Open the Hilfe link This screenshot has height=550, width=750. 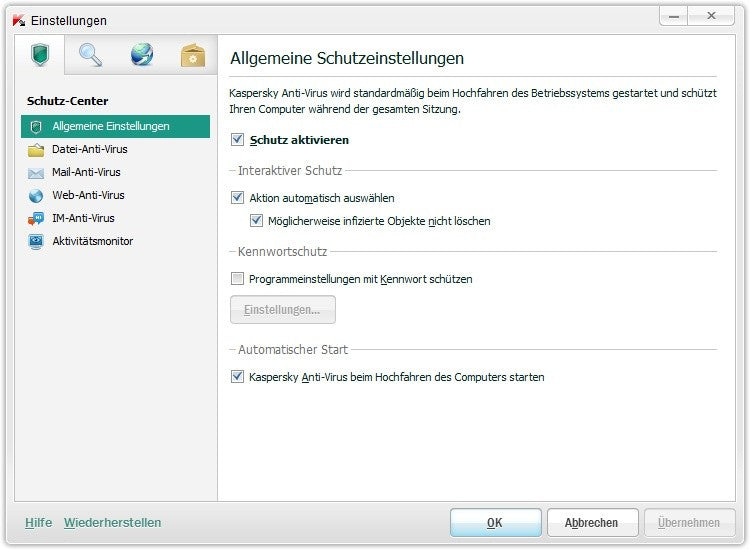point(38,523)
